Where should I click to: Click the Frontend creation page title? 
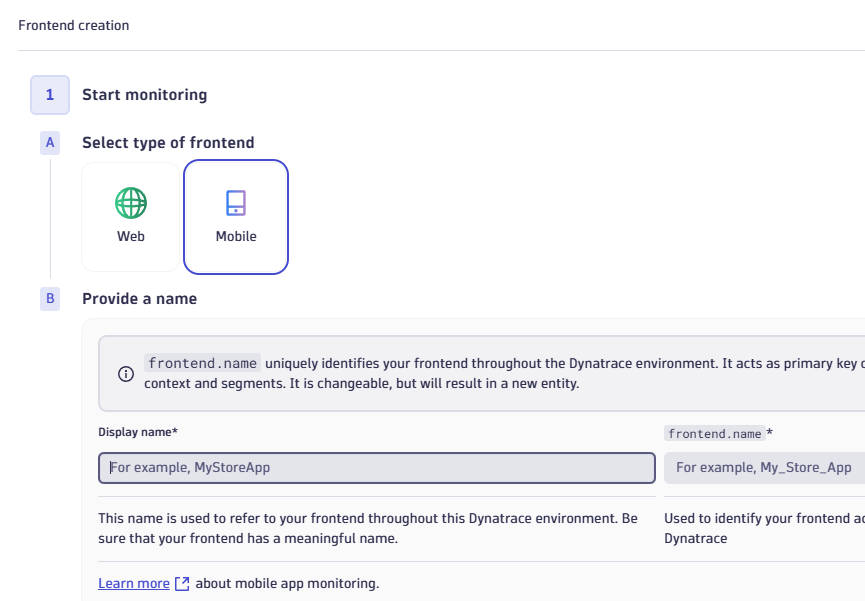point(74,25)
